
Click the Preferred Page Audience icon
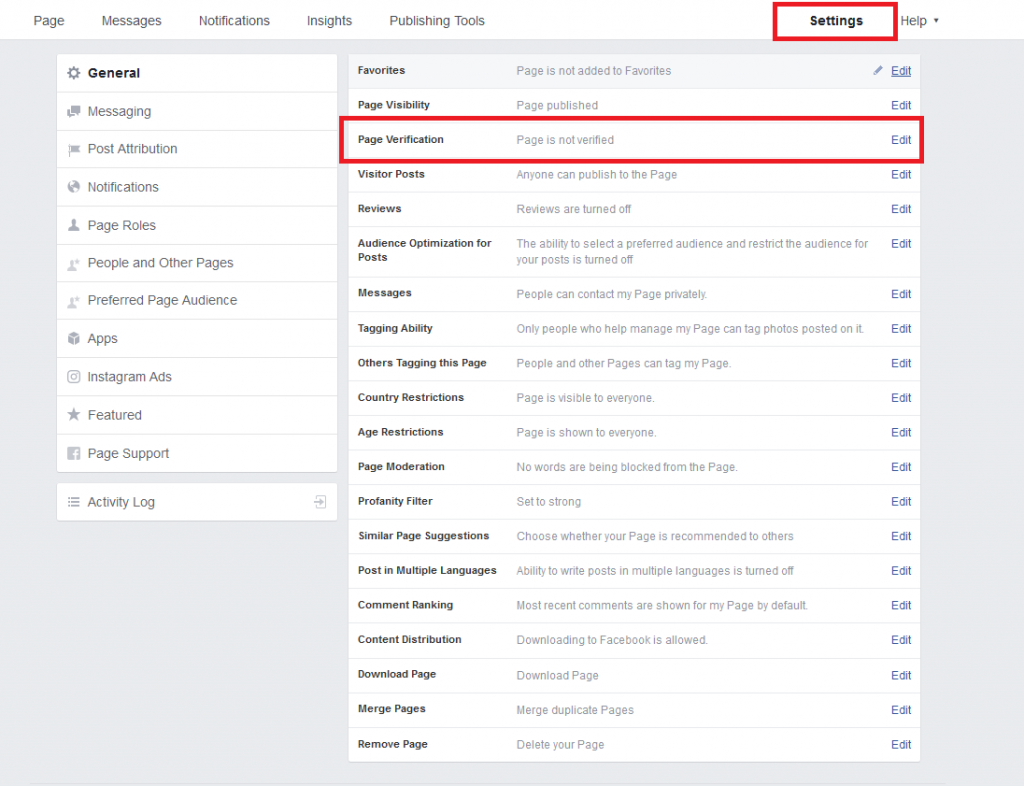(x=74, y=301)
